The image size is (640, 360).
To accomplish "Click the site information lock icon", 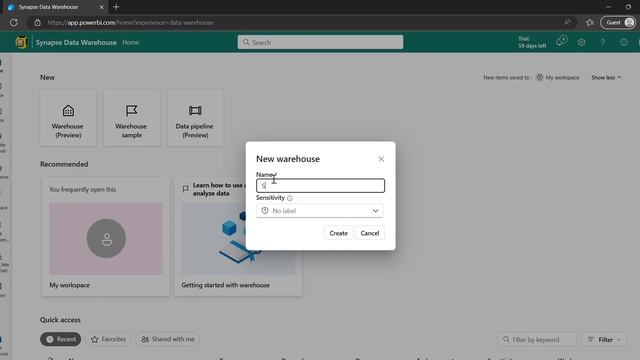I will click(38, 22).
